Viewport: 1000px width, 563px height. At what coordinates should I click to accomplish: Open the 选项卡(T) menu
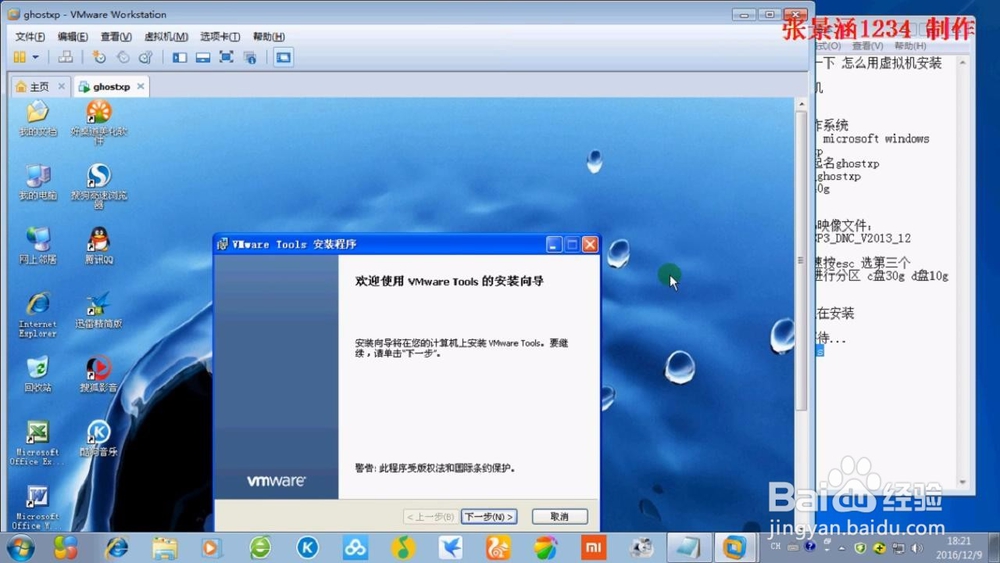220,36
